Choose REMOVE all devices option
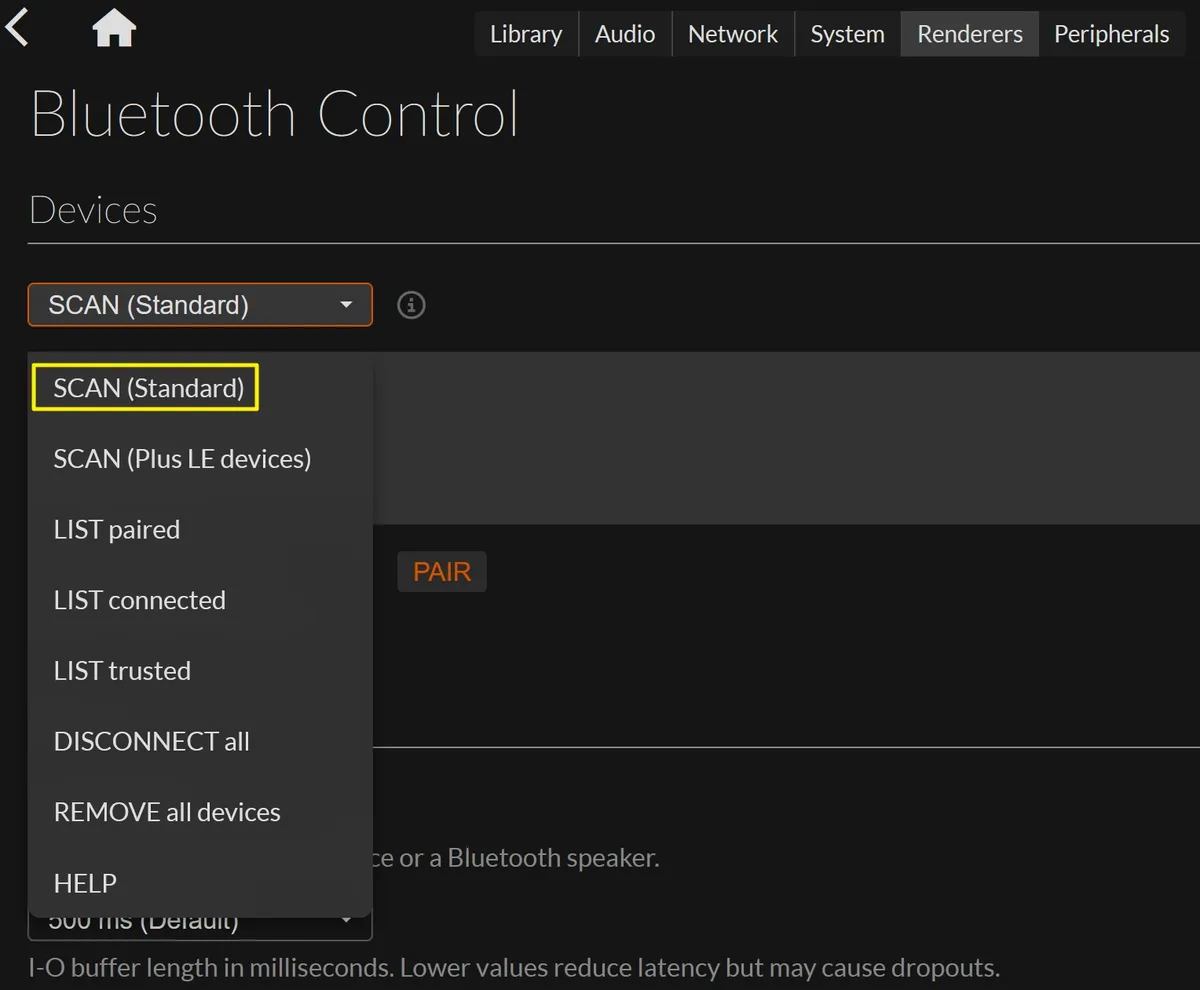 (x=200, y=812)
